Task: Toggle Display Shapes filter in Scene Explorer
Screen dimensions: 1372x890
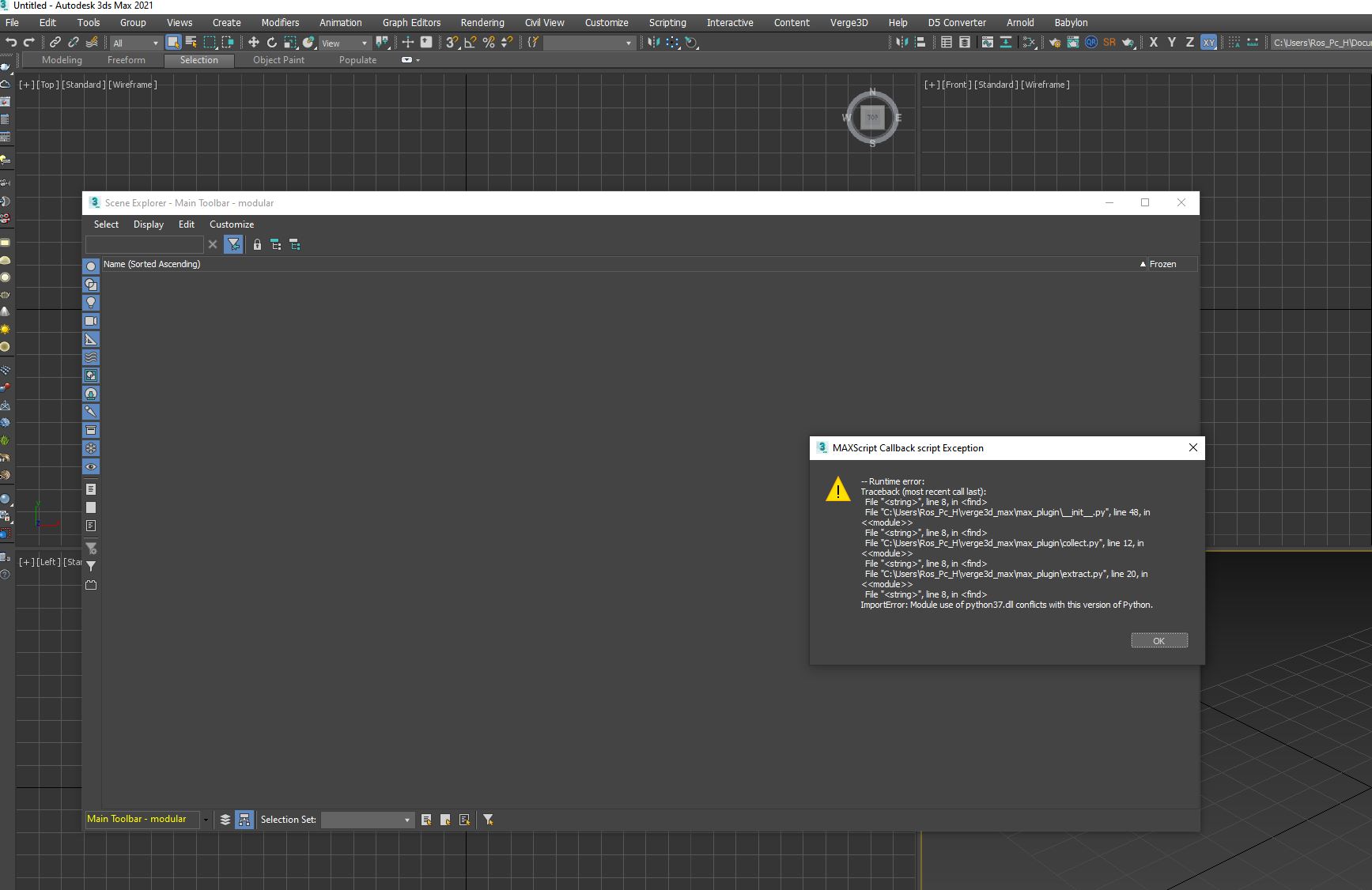Action: (91, 285)
